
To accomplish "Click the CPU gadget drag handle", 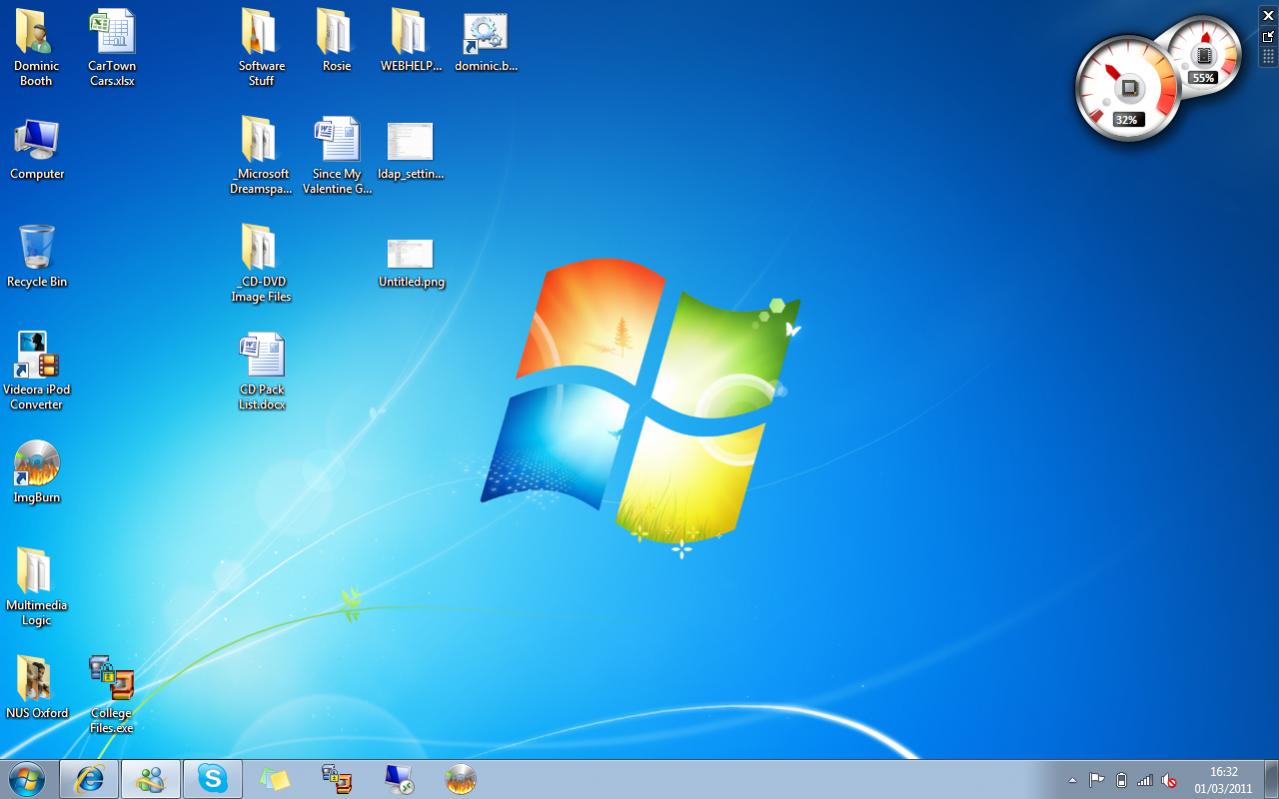I will pyautogui.click(x=1269, y=56).
